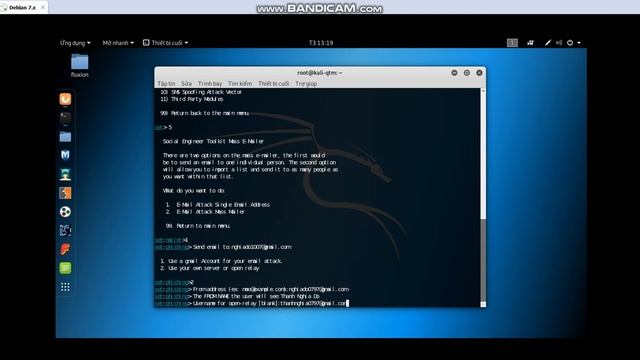
Task: Click the workspace indicator in top panel
Action: click(x=512, y=43)
